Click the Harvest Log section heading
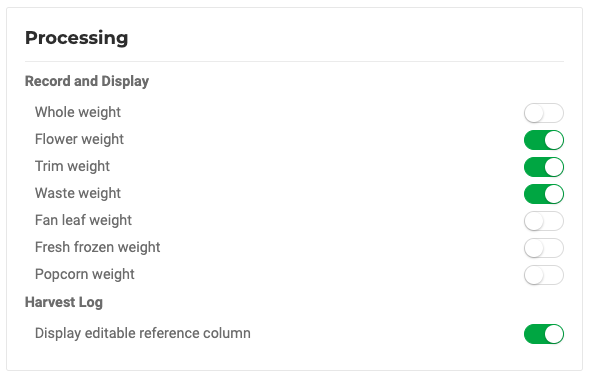The width and height of the screenshot is (590, 380). [64, 302]
